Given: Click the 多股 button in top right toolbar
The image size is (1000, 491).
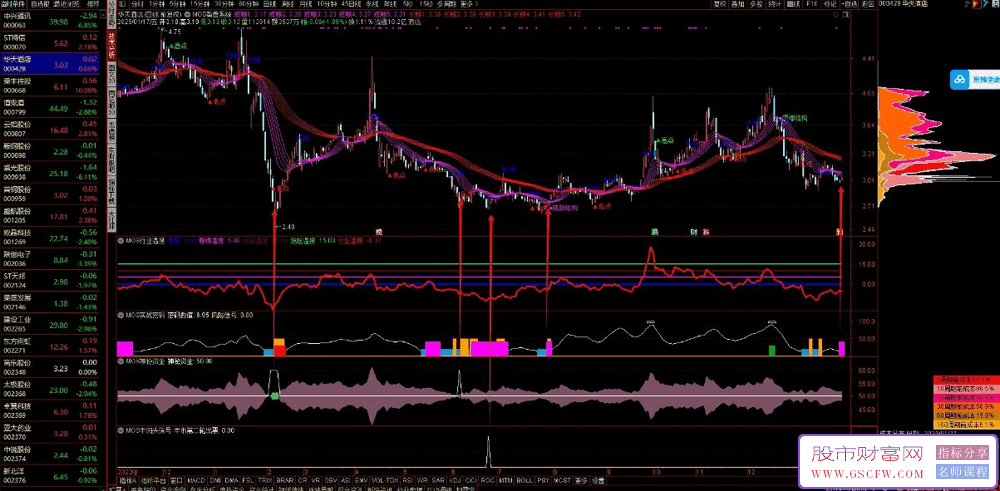Looking at the screenshot, I should coord(756,4).
